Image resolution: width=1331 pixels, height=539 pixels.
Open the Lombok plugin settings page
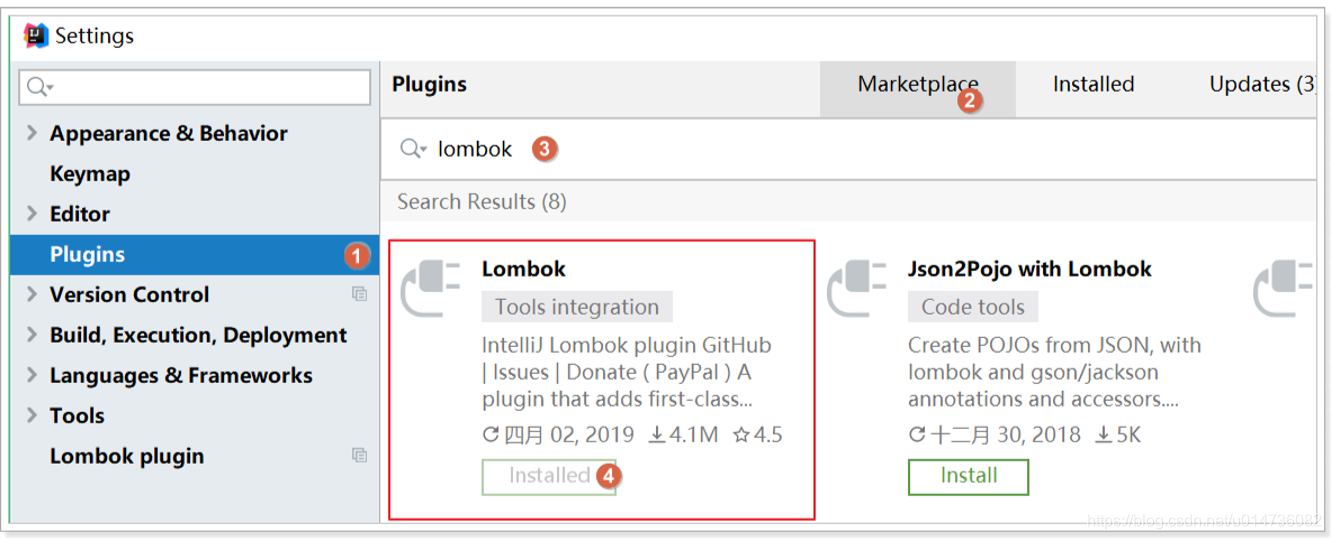point(127,455)
